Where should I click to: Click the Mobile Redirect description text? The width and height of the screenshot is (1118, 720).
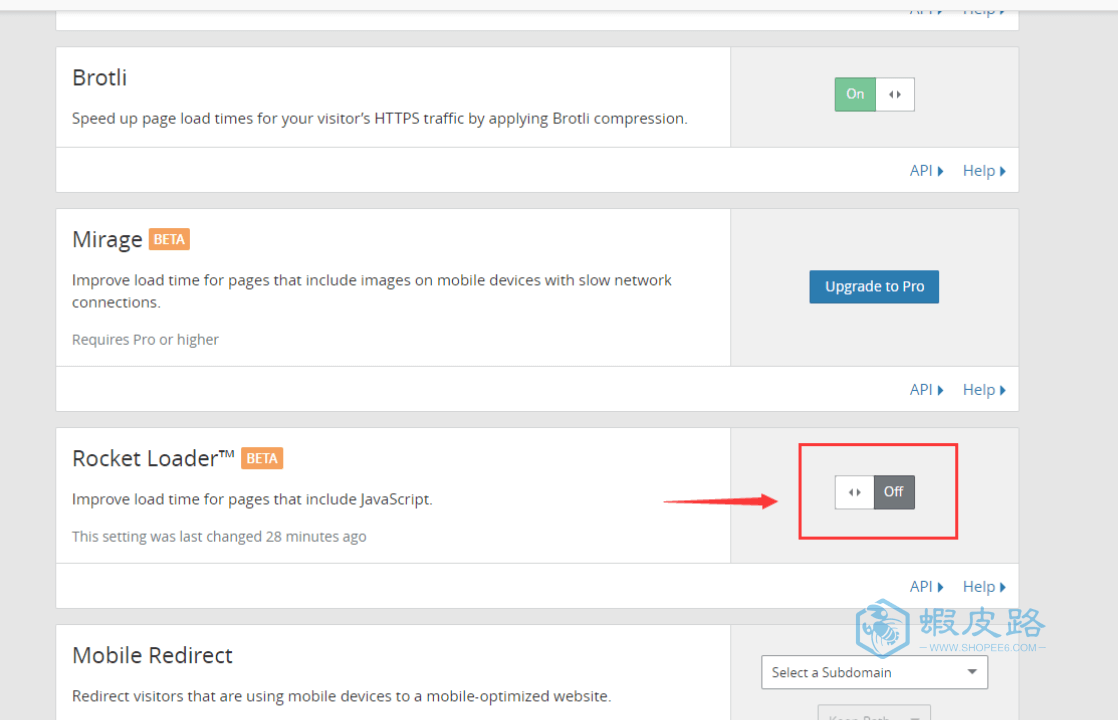[x=342, y=696]
